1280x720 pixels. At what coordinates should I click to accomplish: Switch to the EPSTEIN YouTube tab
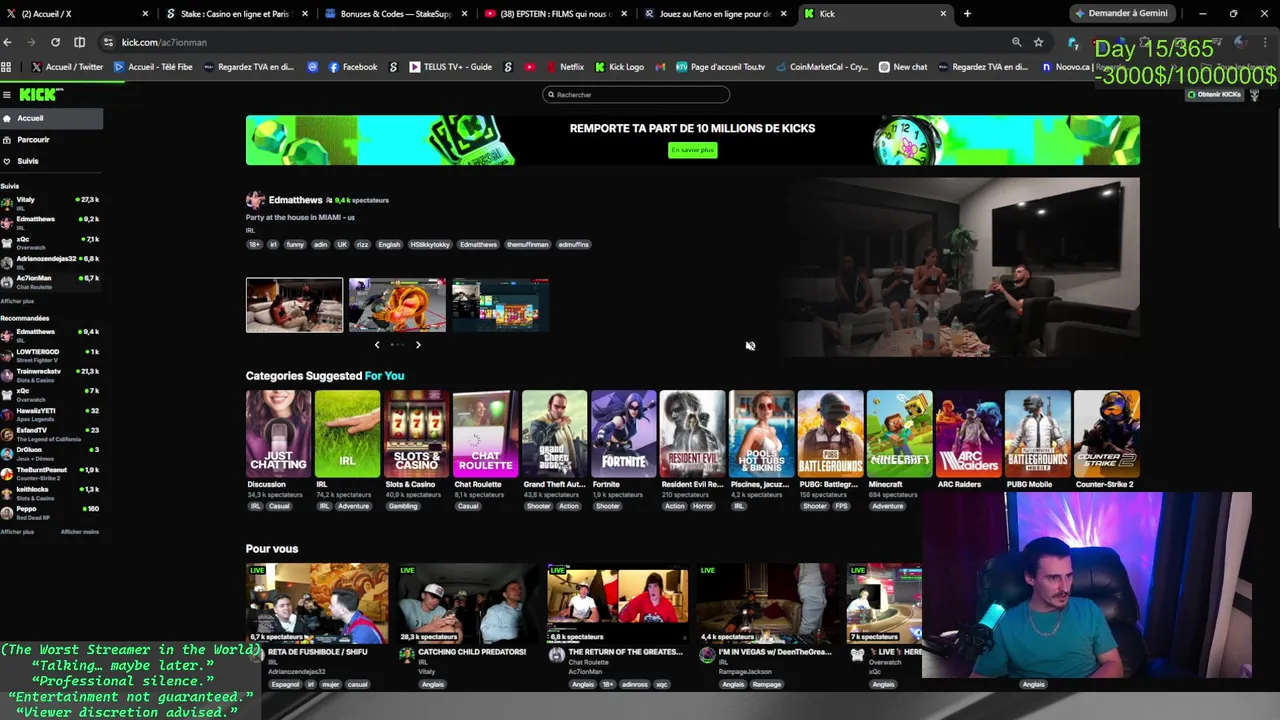click(555, 14)
